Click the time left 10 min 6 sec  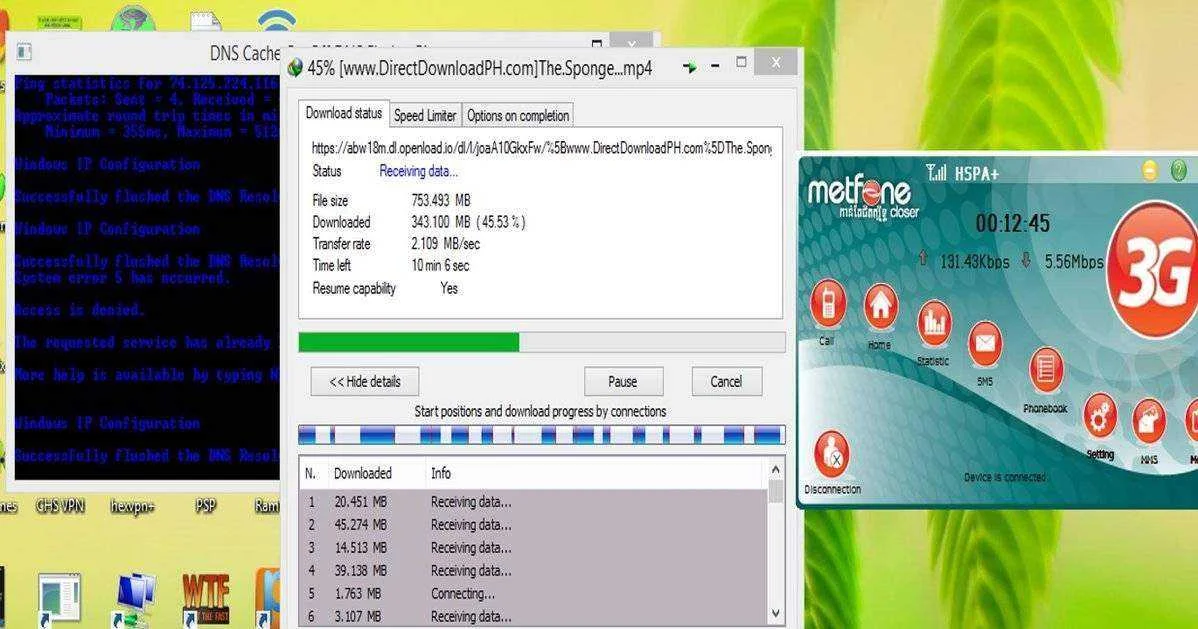click(440, 265)
